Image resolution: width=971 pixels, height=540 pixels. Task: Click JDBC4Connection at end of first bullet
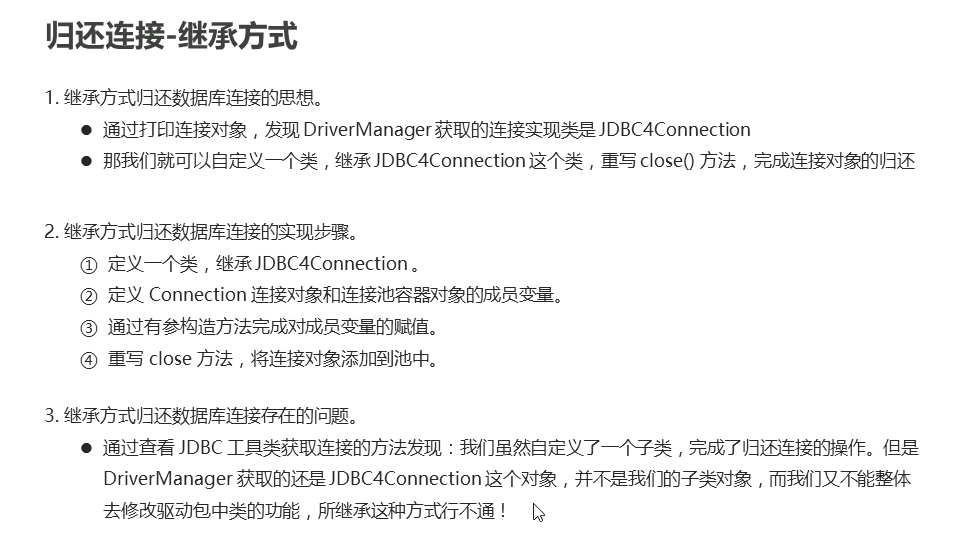pyautogui.click(x=674, y=129)
